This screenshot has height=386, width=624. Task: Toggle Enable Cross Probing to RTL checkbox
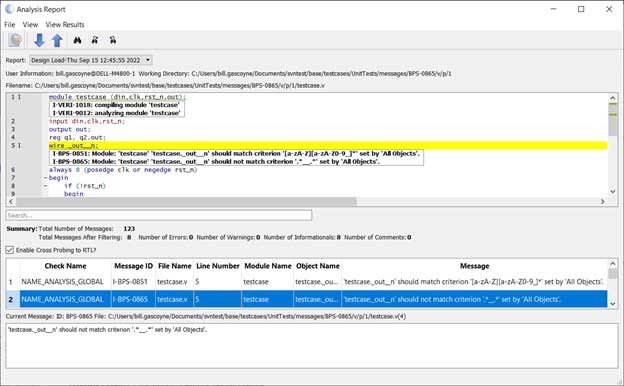point(10,250)
